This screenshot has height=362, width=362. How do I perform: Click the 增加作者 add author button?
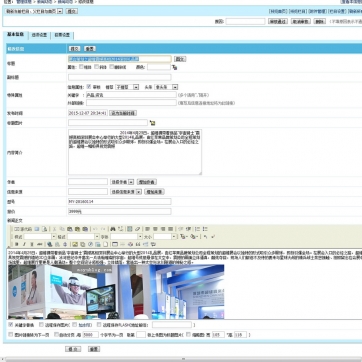[x=147, y=182]
